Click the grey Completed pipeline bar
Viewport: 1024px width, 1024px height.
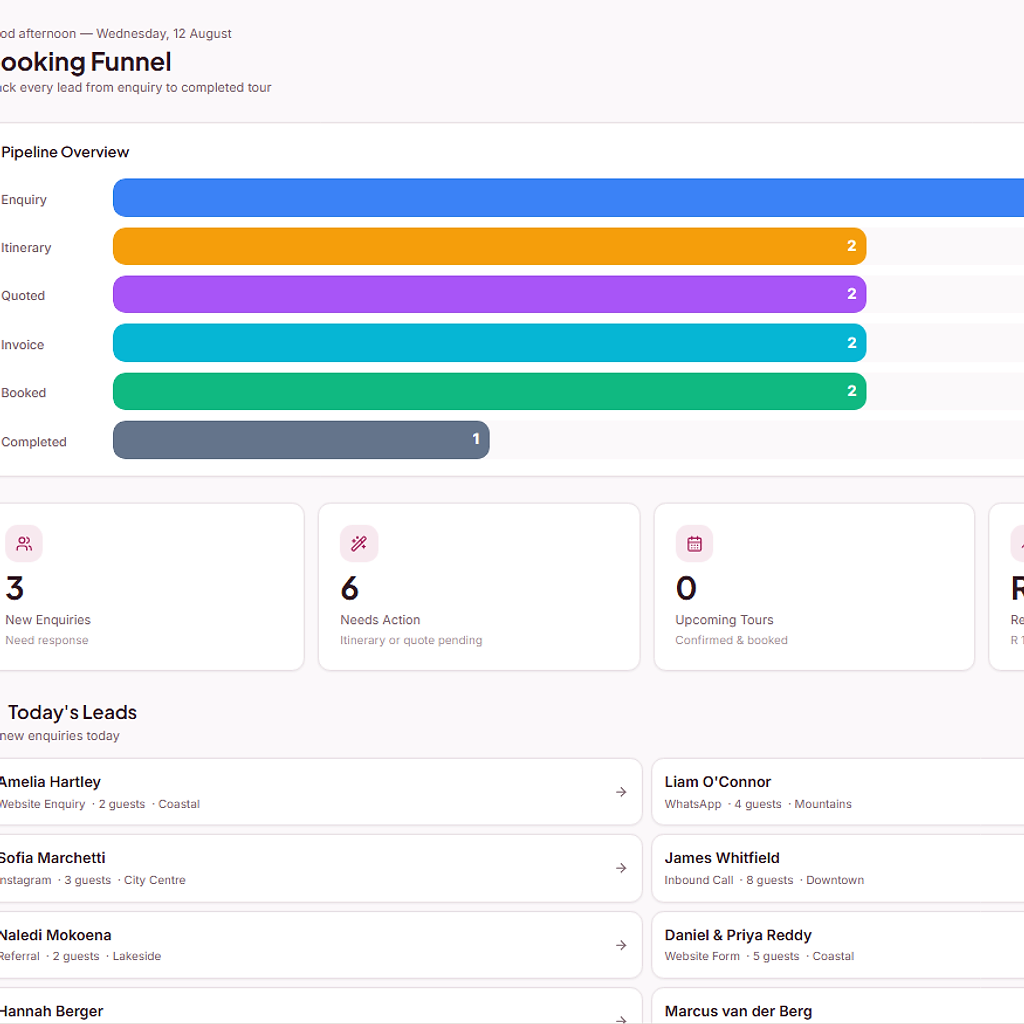301,440
